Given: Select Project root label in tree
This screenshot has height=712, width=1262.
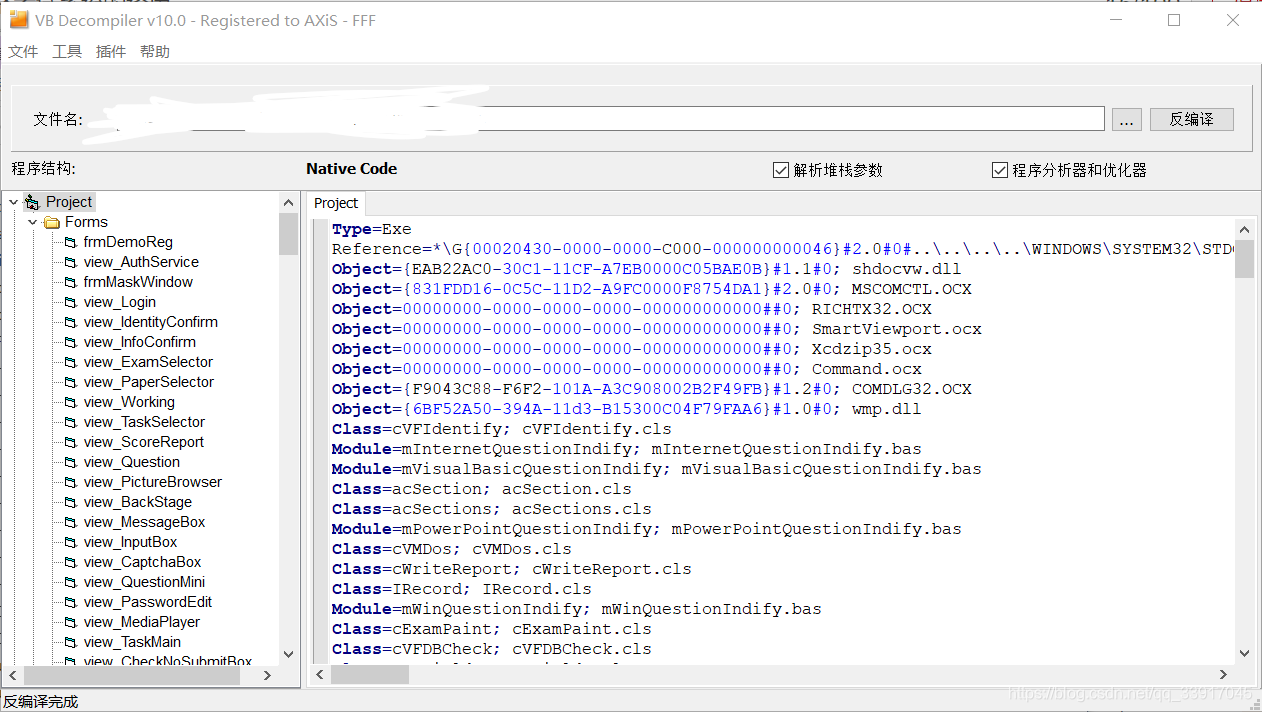Looking at the screenshot, I should tap(69, 202).
